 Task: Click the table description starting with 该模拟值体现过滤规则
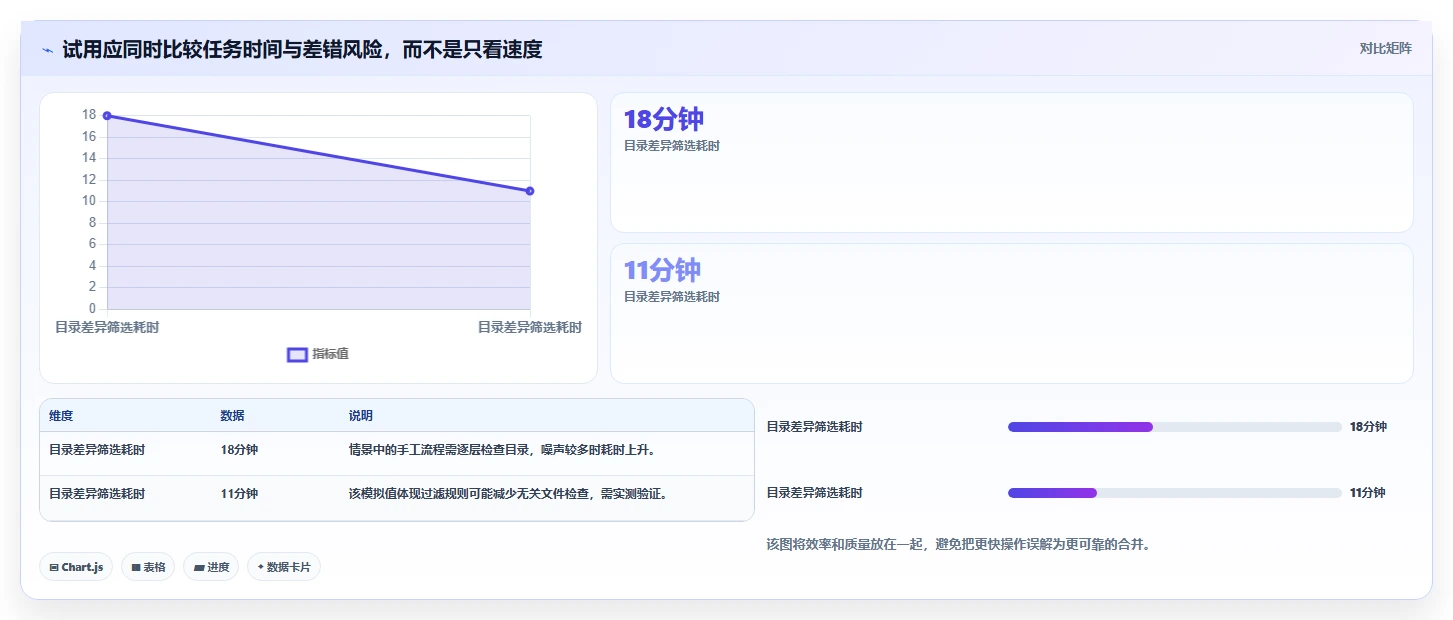(508, 494)
